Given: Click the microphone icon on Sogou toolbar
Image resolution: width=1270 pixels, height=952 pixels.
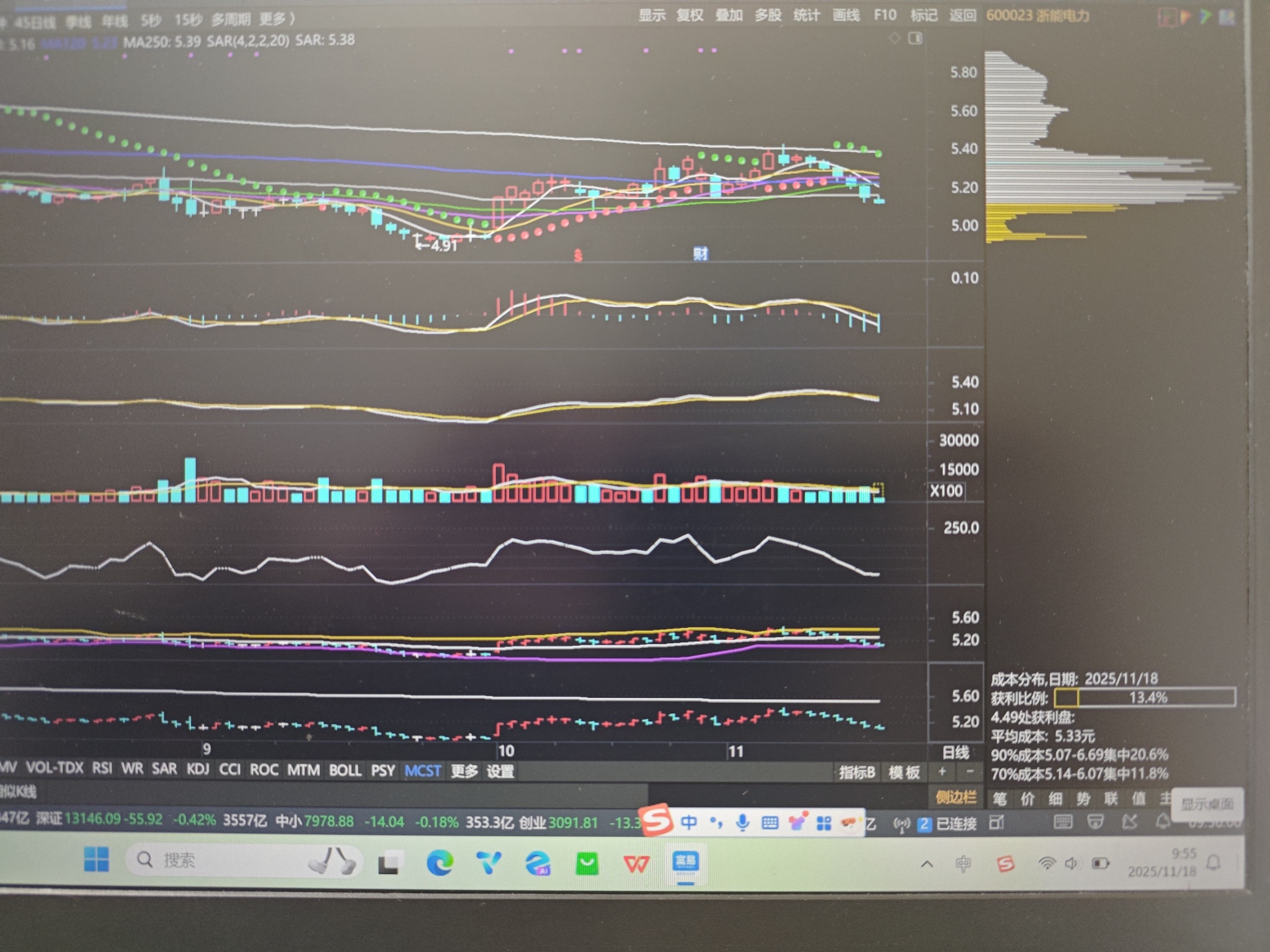Looking at the screenshot, I should click(742, 822).
